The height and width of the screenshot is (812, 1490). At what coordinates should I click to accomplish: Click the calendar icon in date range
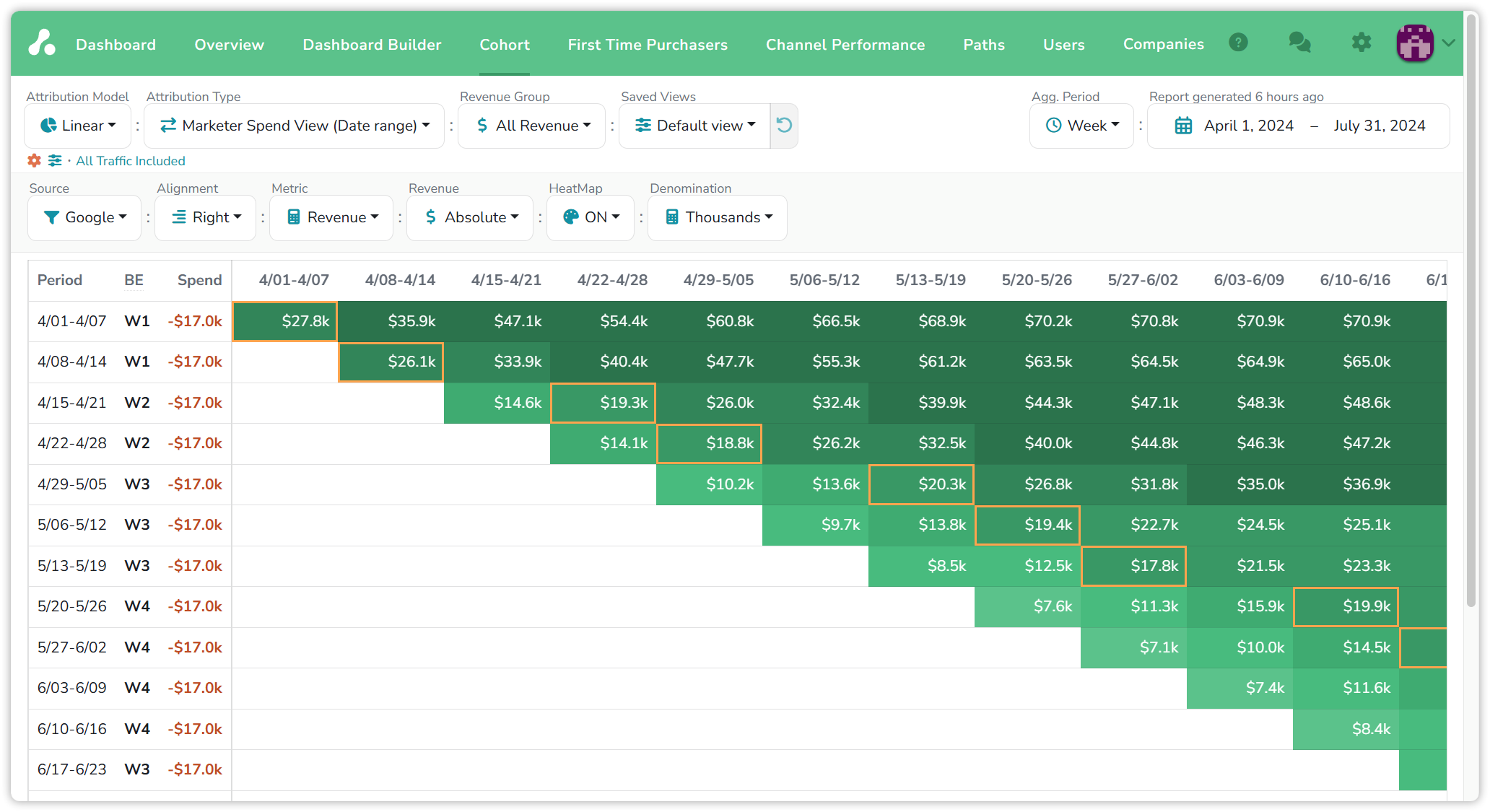click(x=1183, y=126)
